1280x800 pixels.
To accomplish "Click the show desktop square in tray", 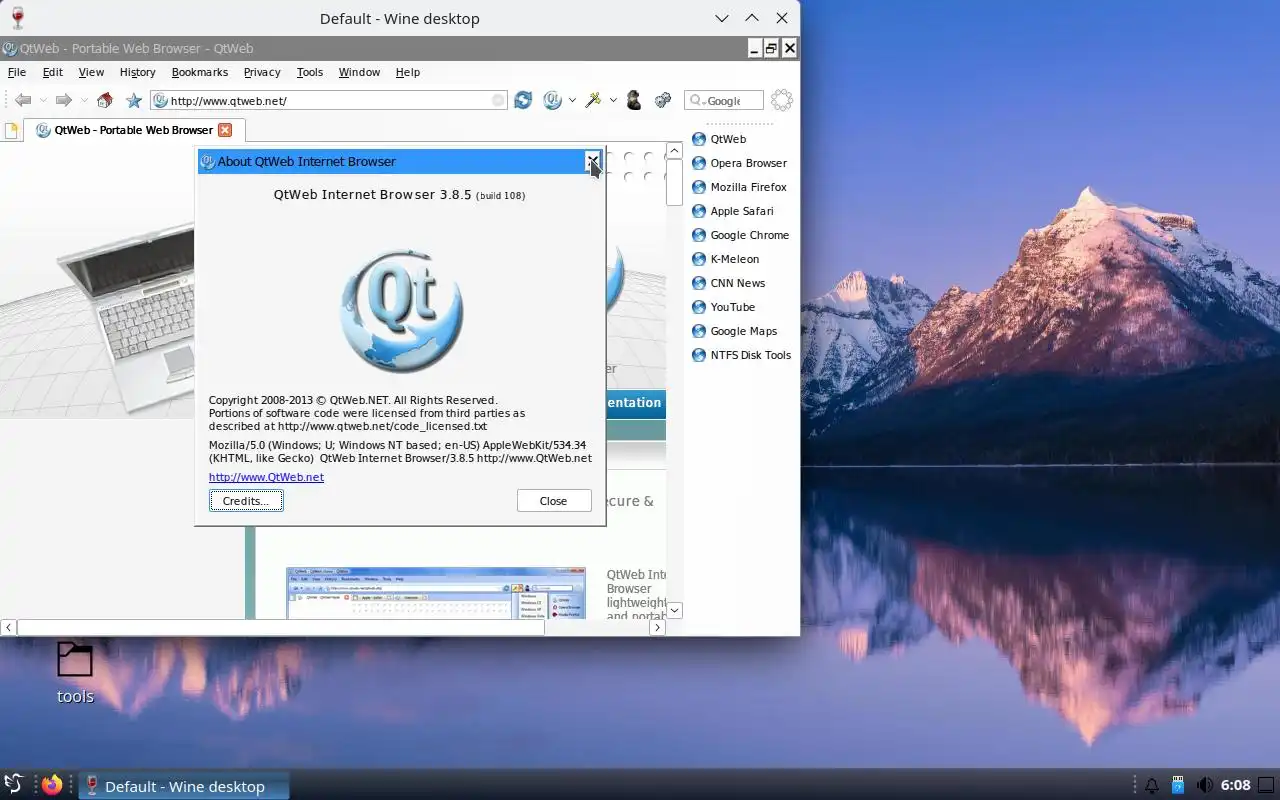I will (x=1266, y=786).
